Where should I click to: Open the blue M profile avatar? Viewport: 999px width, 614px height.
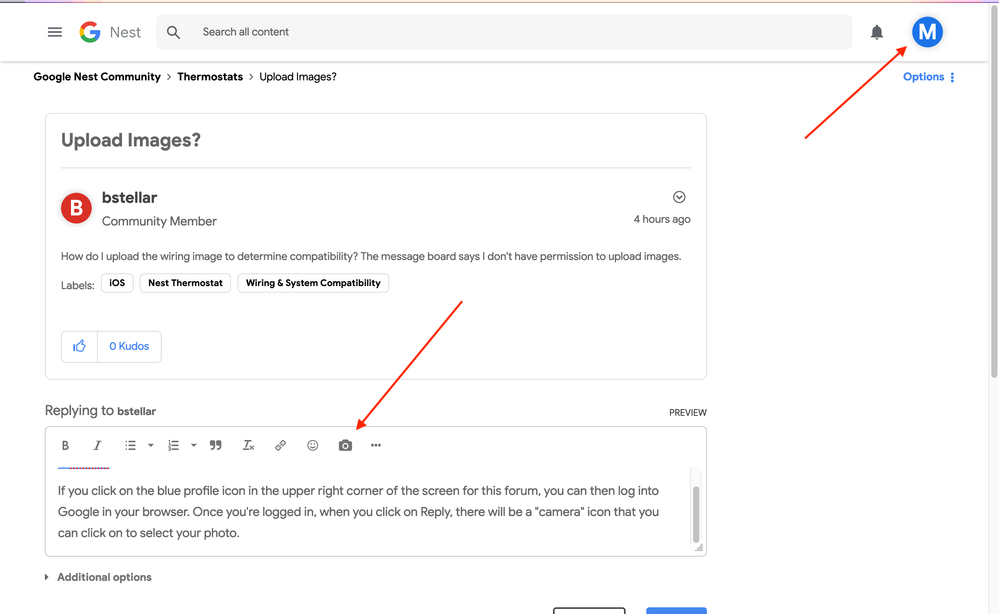[x=927, y=32]
